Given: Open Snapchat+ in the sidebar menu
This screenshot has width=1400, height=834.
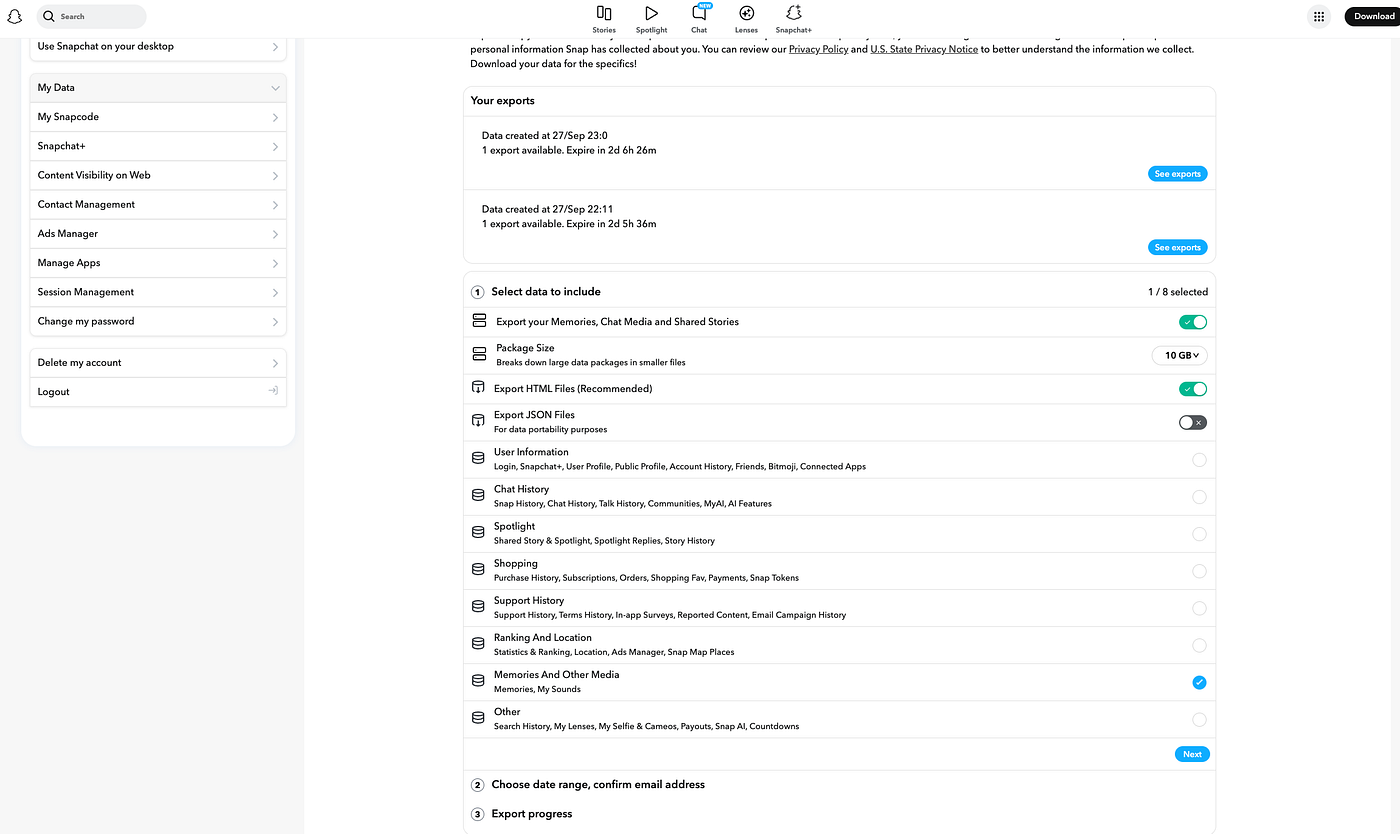Looking at the screenshot, I should pos(158,146).
